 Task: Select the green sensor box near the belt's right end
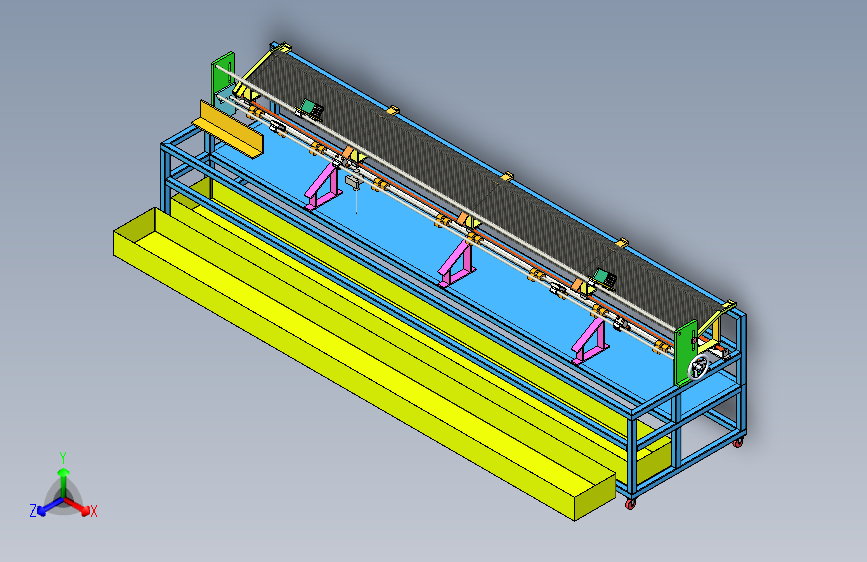point(604,277)
